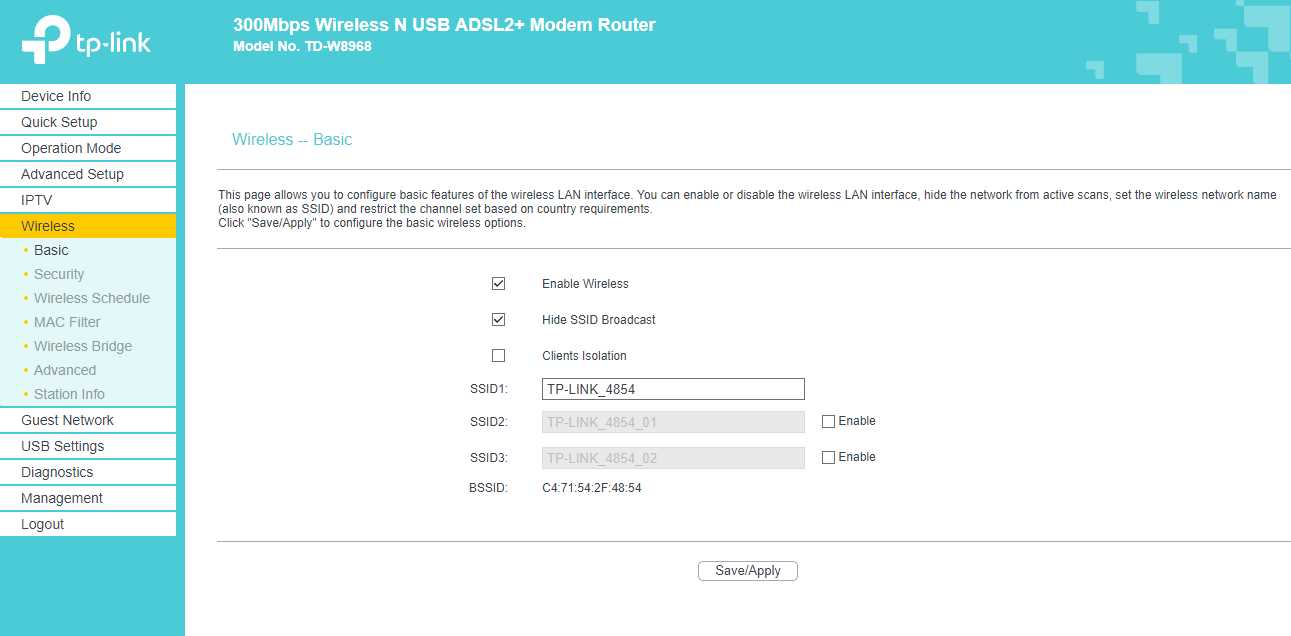This screenshot has width=1291, height=636.
Task: Click the 'Model No. TD-W8968' header text
Action: pos(302,46)
